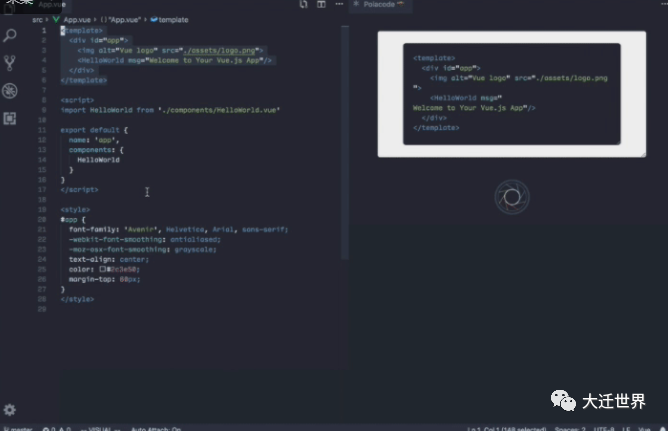
Task: Click the #2c3e50 color swatch on line 25
Action: click(103, 269)
